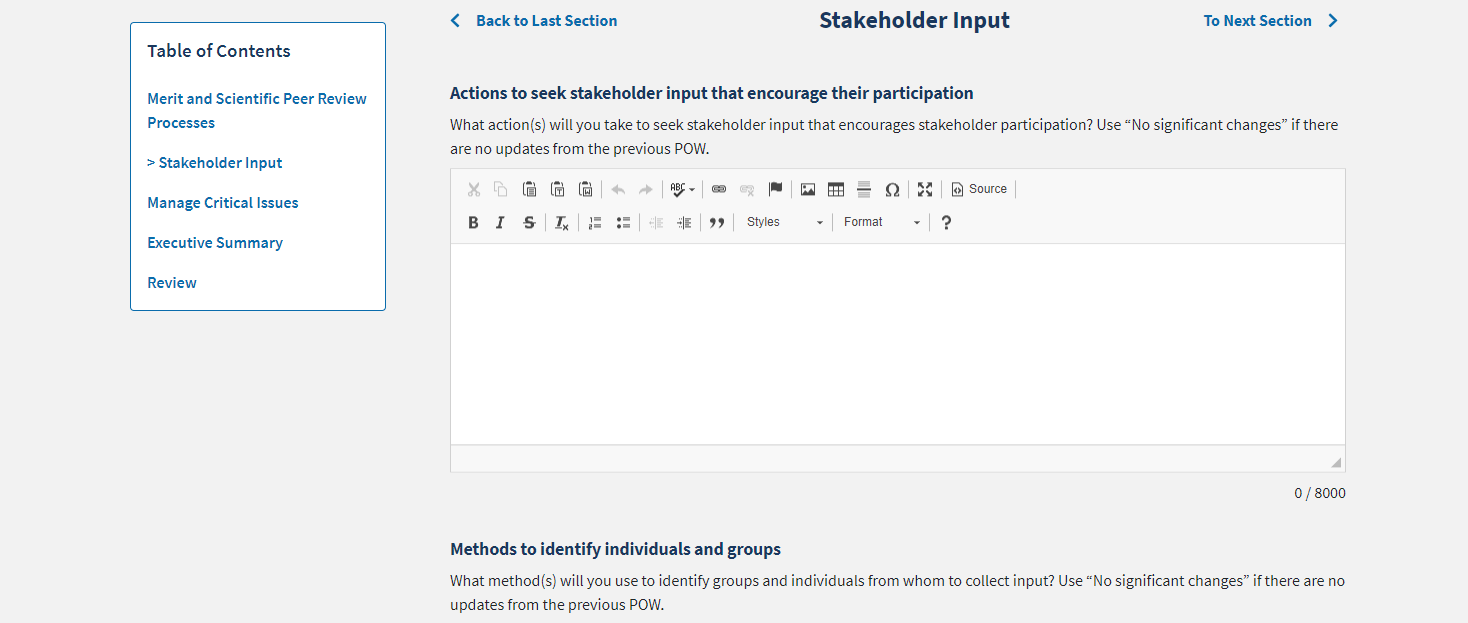Click the Paste as plain text icon
Screen dimensions: 1468x623
pyautogui.click(x=558, y=189)
